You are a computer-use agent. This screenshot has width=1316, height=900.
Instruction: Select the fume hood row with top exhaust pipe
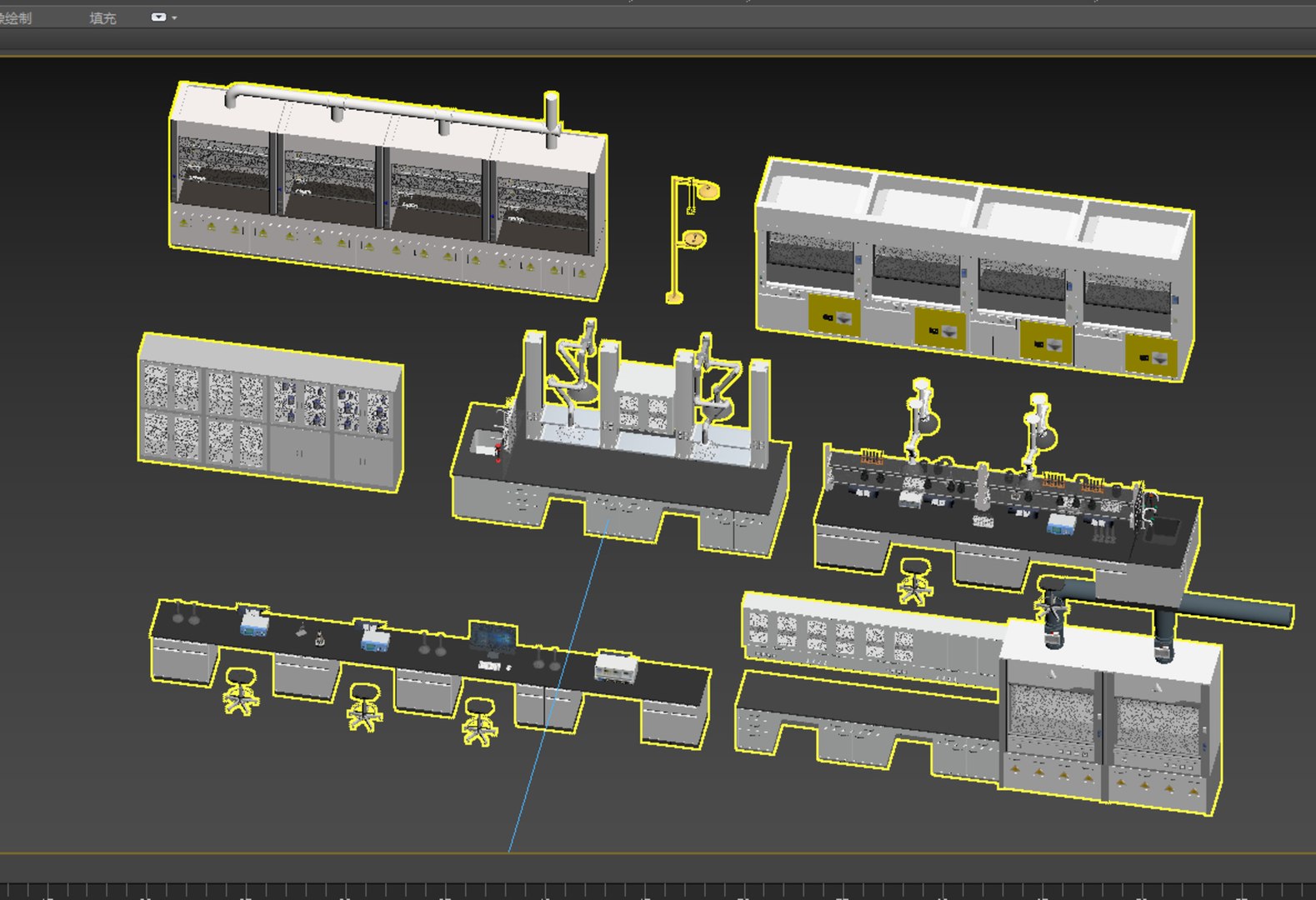(388, 191)
